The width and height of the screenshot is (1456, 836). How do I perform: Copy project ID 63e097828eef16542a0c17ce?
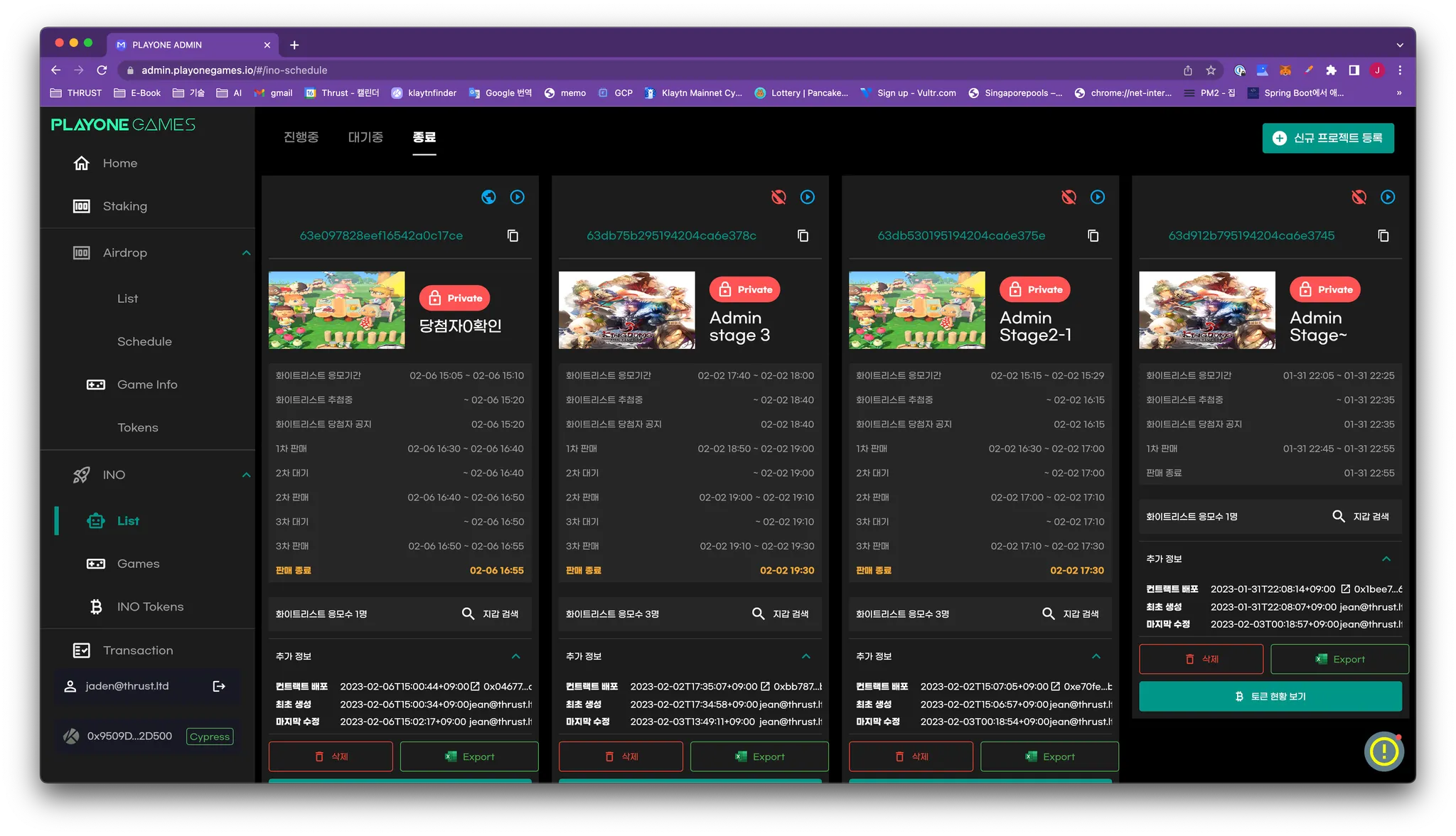coord(513,235)
